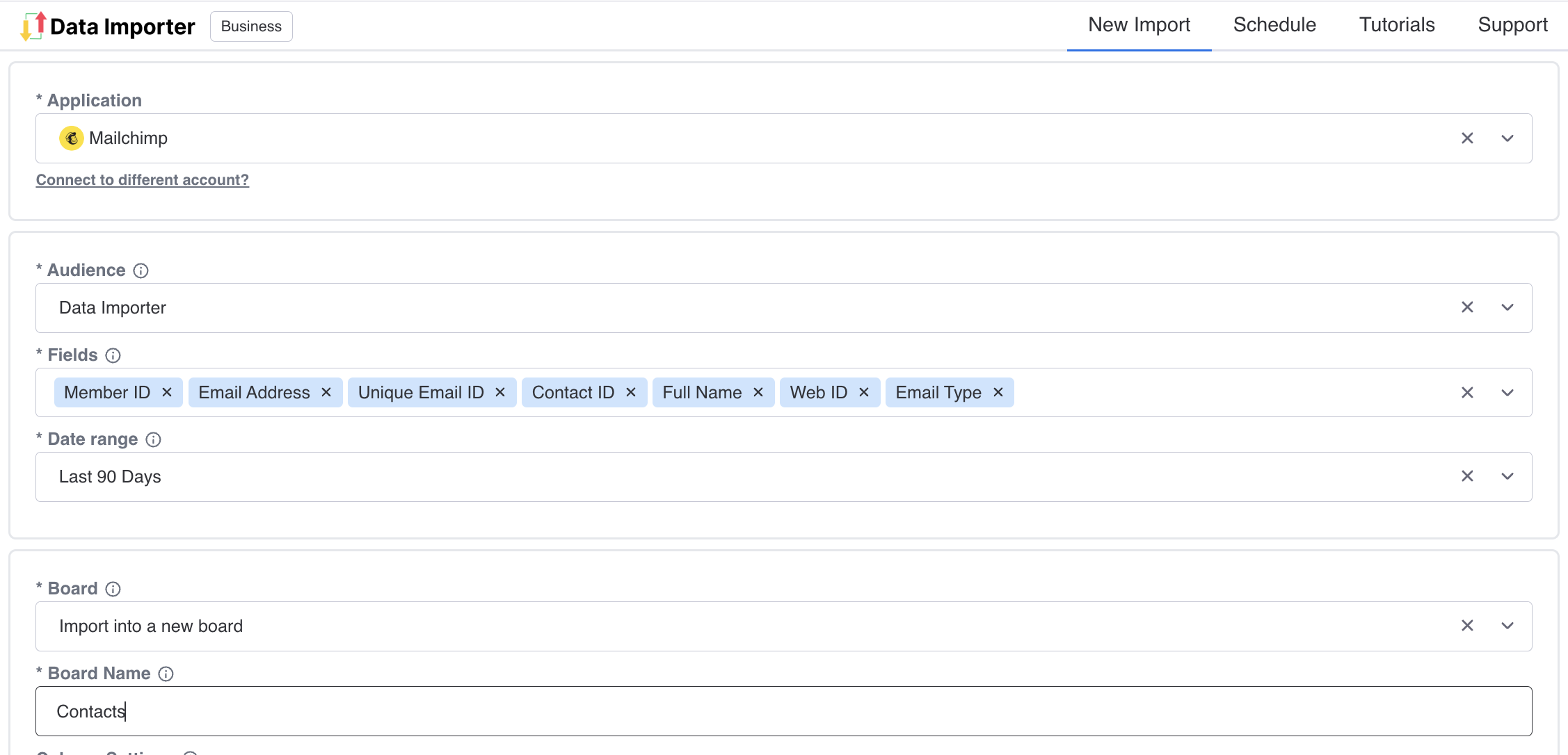The height and width of the screenshot is (755, 1568).
Task: Click the Full Name tag label
Action: 702,392
